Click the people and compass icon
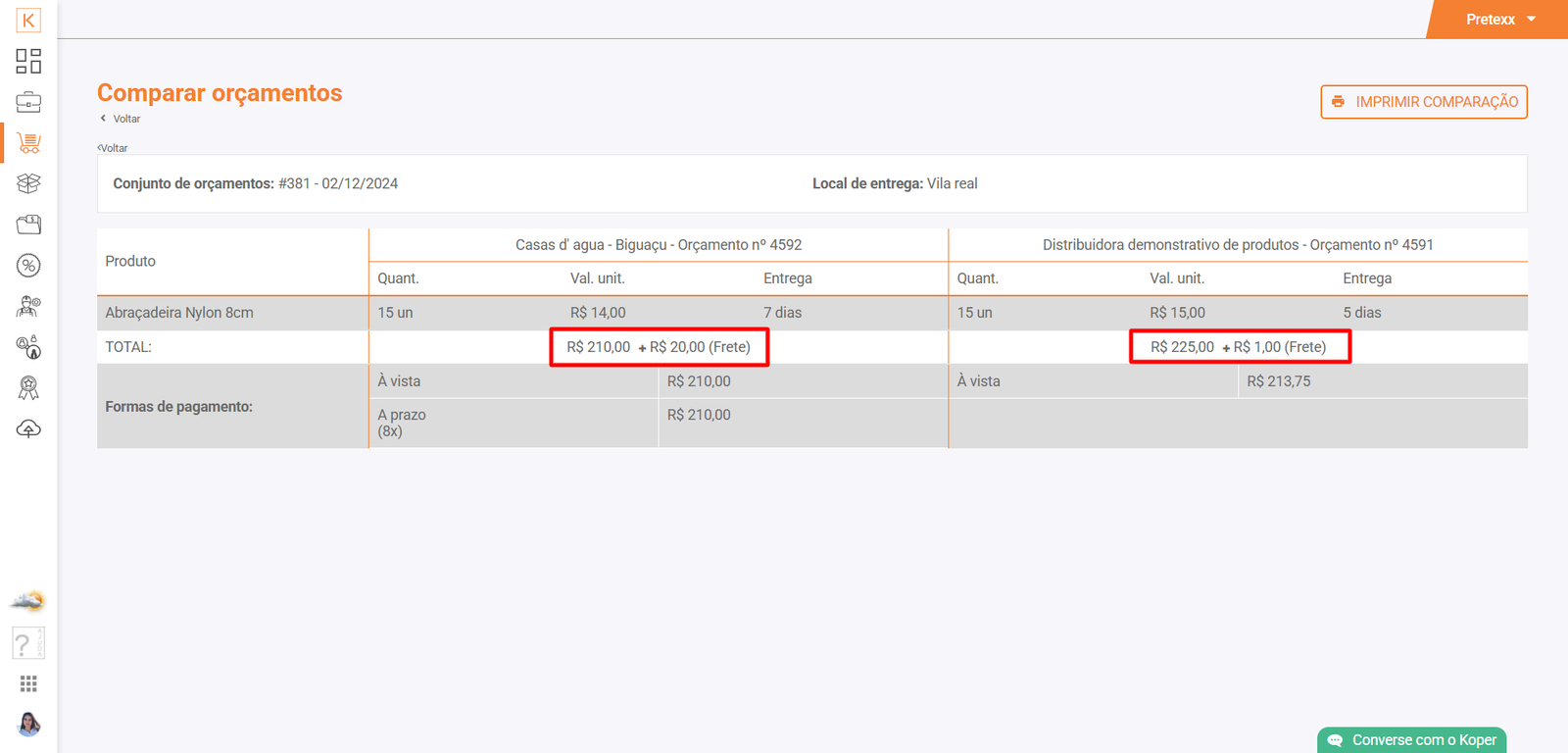 [28, 347]
